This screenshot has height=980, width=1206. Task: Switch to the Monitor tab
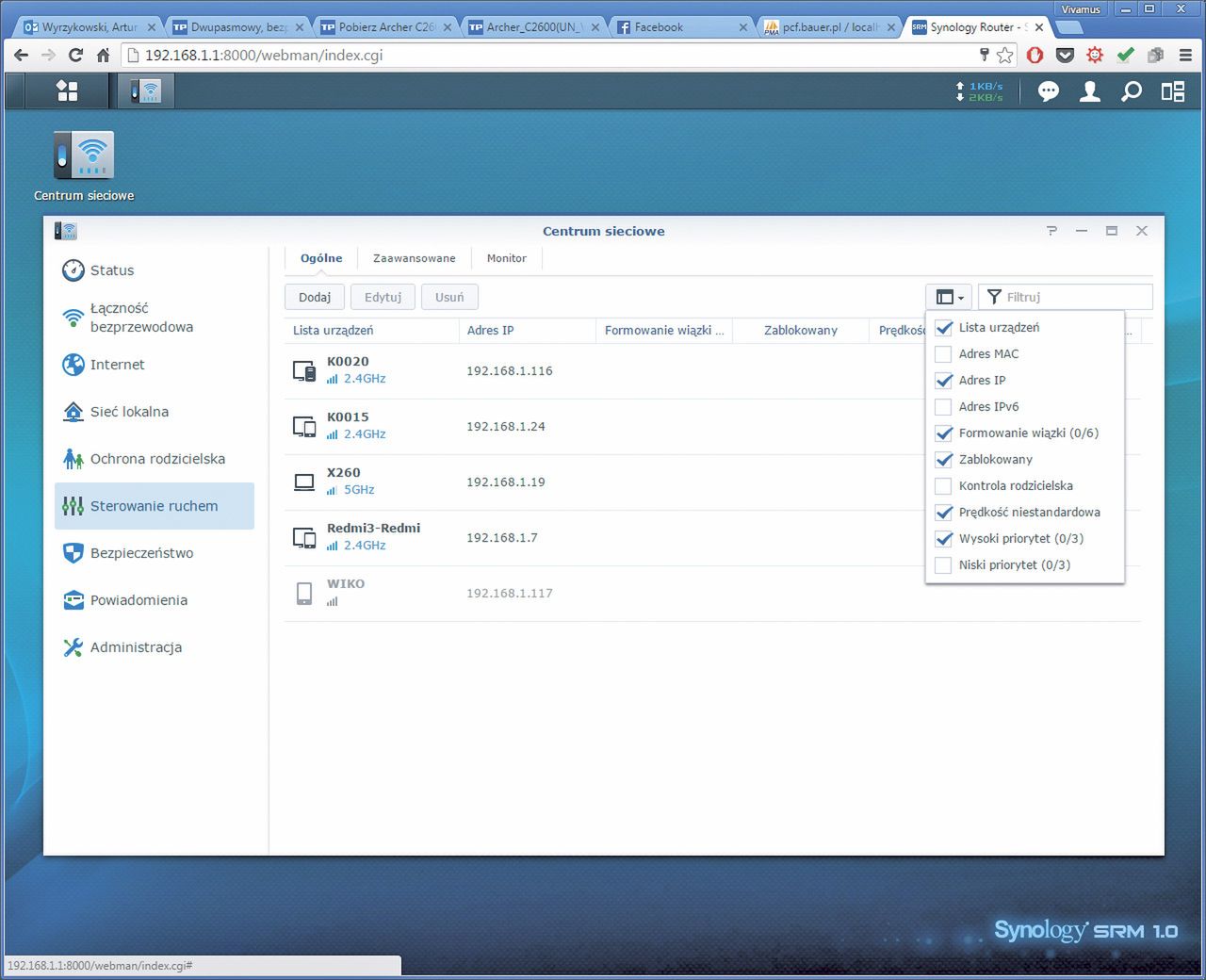(507, 258)
